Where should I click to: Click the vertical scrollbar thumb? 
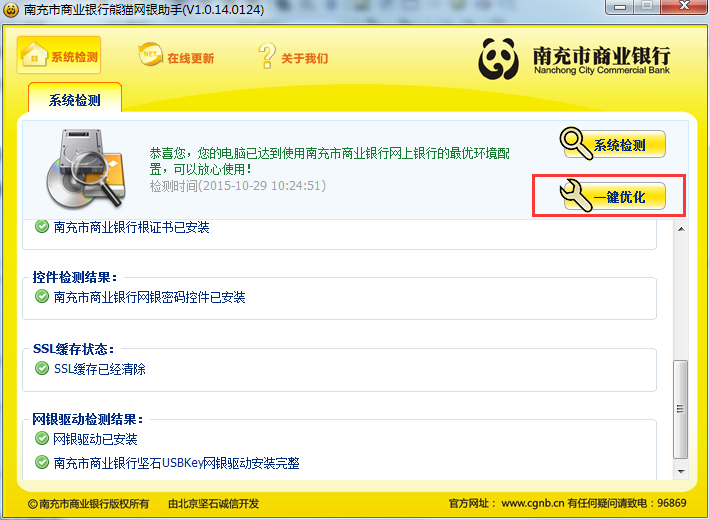(x=680, y=409)
